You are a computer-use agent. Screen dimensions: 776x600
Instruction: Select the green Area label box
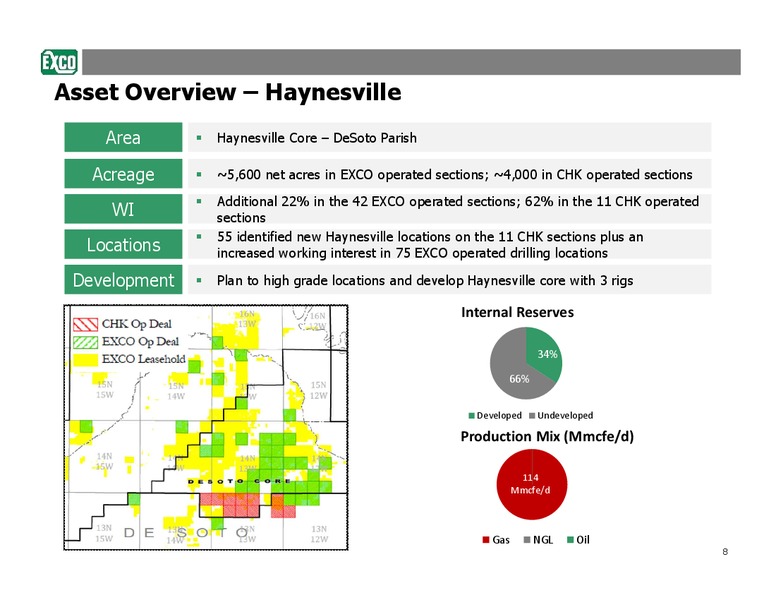(123, 137)
